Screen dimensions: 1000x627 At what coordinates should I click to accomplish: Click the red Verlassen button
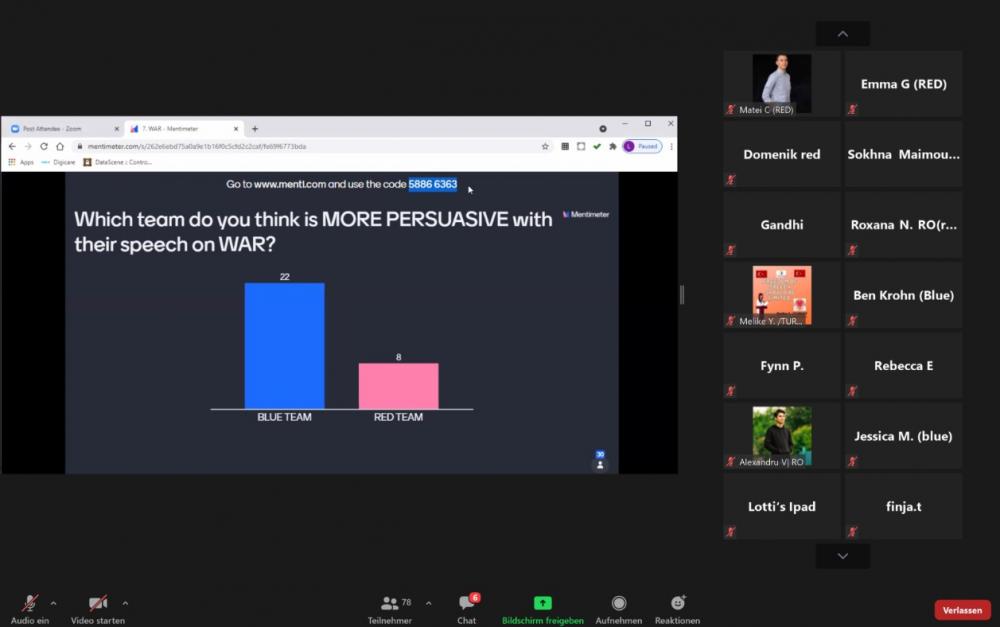[x=962, y=610]
